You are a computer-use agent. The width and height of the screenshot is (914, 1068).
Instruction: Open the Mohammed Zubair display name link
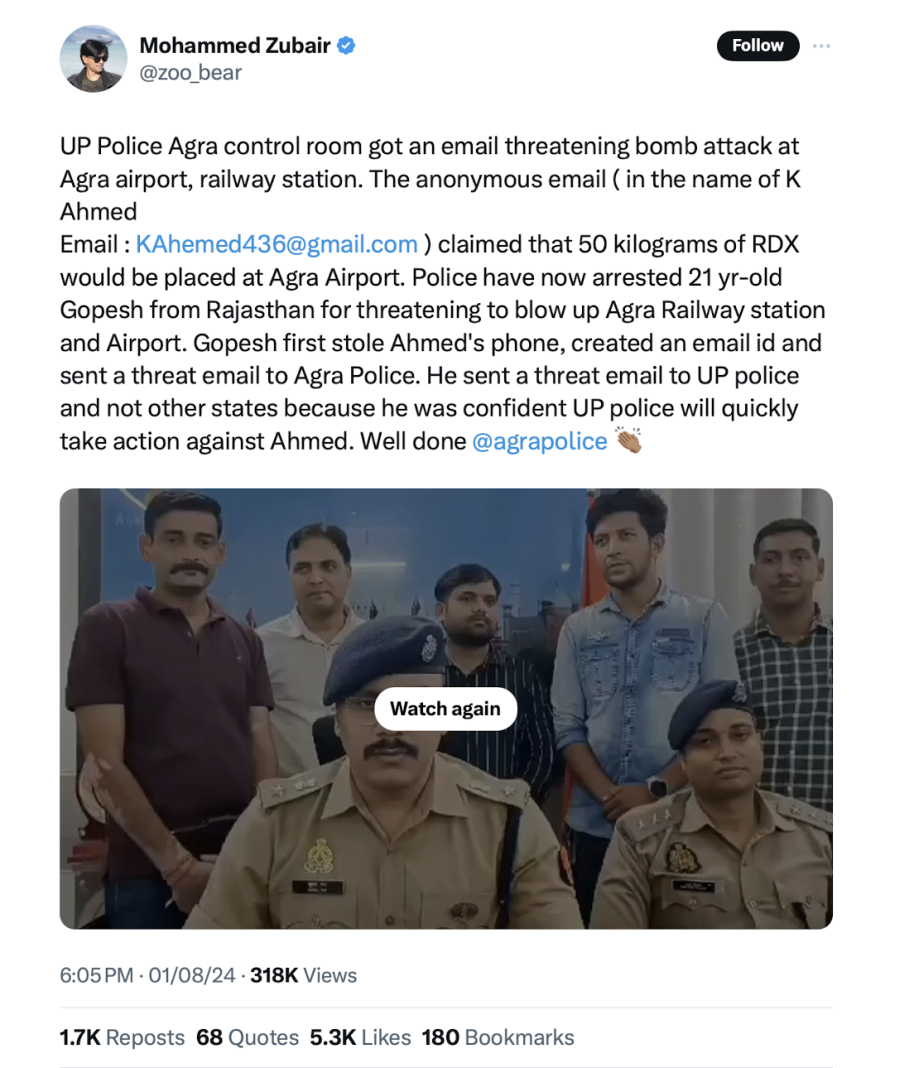coord(235,45)
